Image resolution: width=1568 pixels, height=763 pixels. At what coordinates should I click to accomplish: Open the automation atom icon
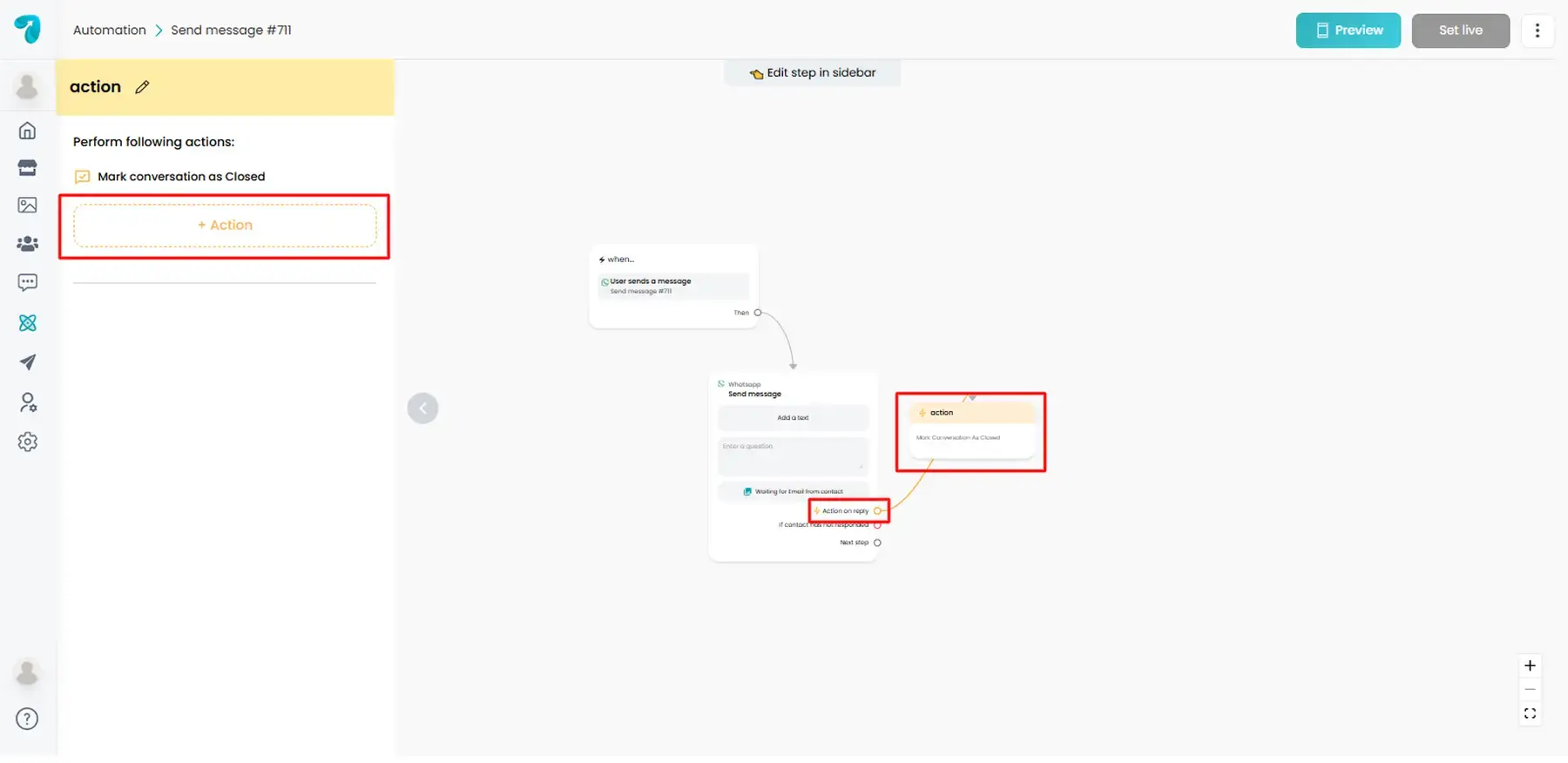(28, 323)
